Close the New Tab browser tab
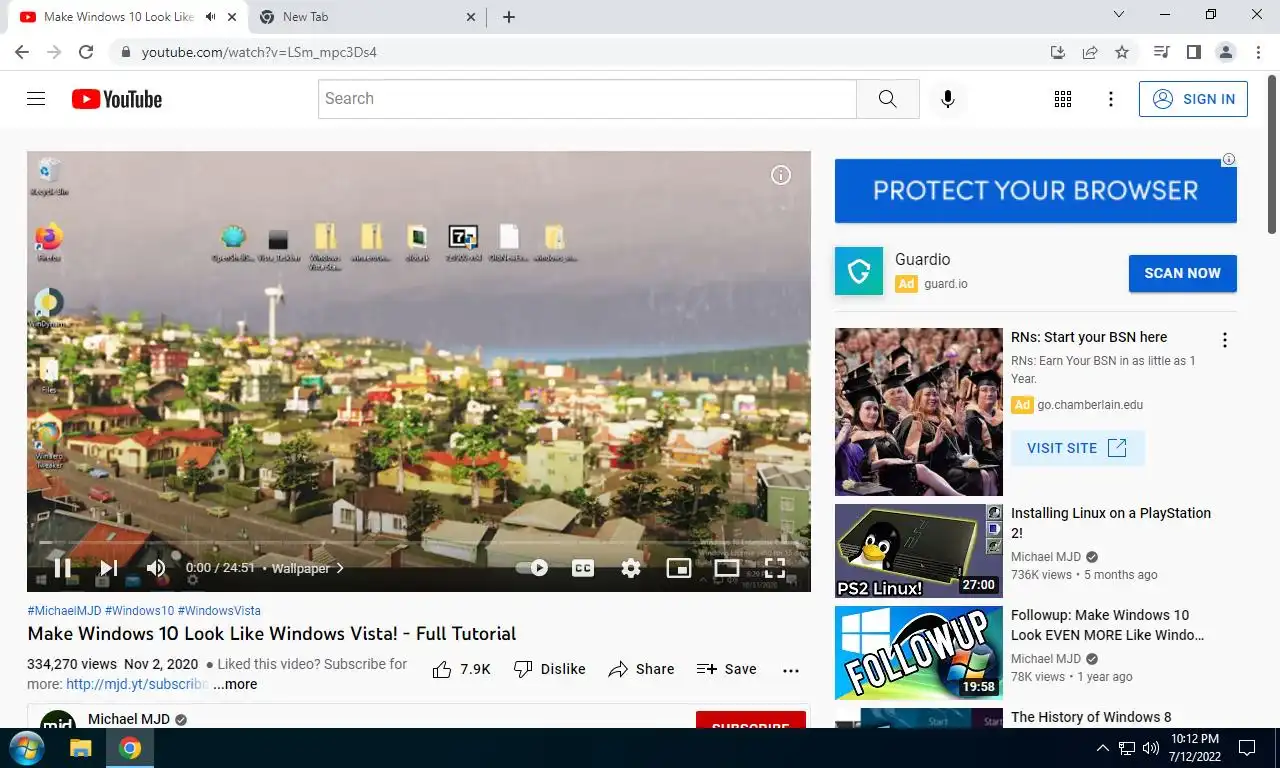Screen dimensions: 1280x768 (x=471, y=17)
